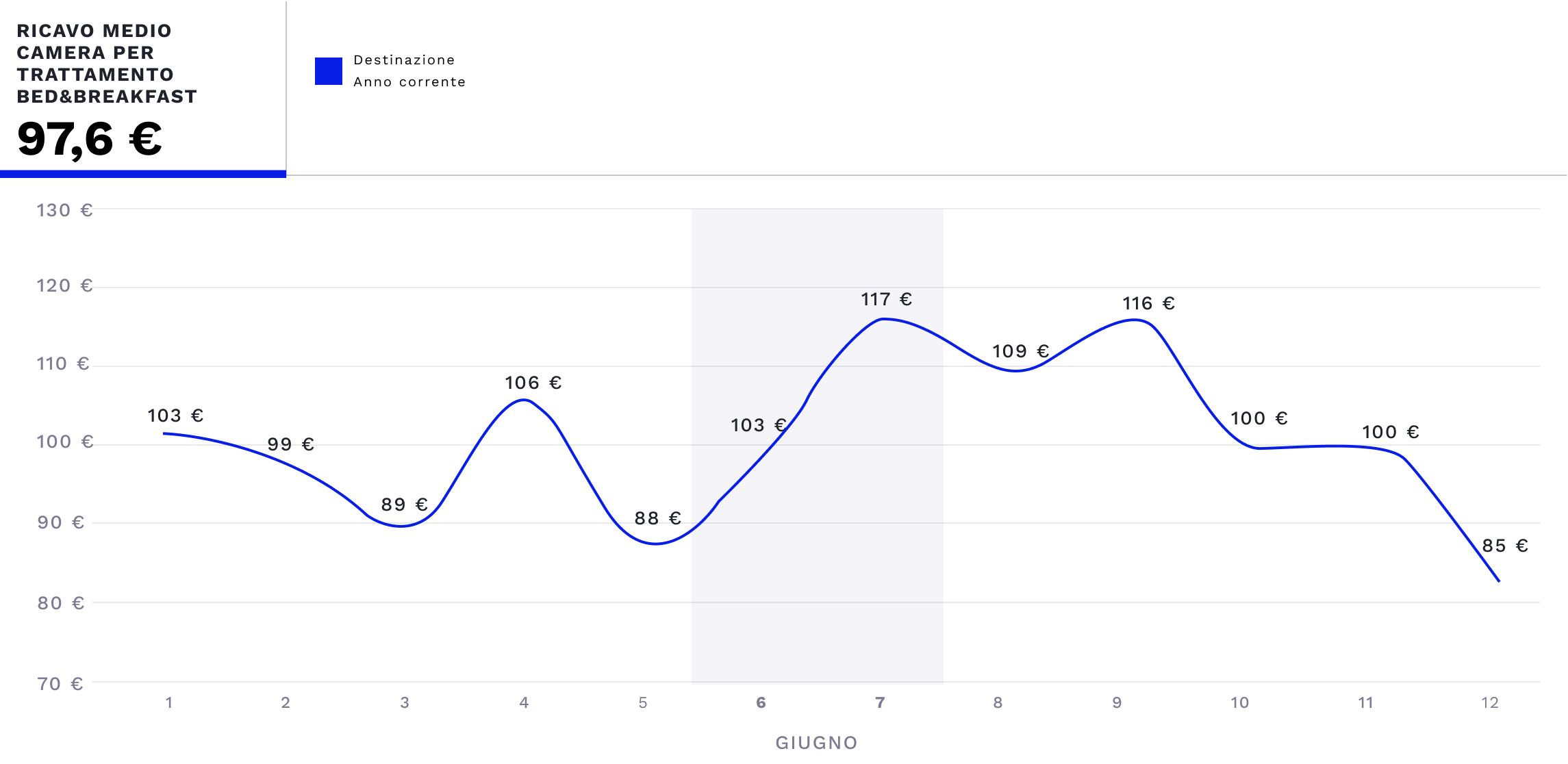The height and width of the screenshot is (764, 1568).
Task: Click the 89 € data label
Action: 404,505
